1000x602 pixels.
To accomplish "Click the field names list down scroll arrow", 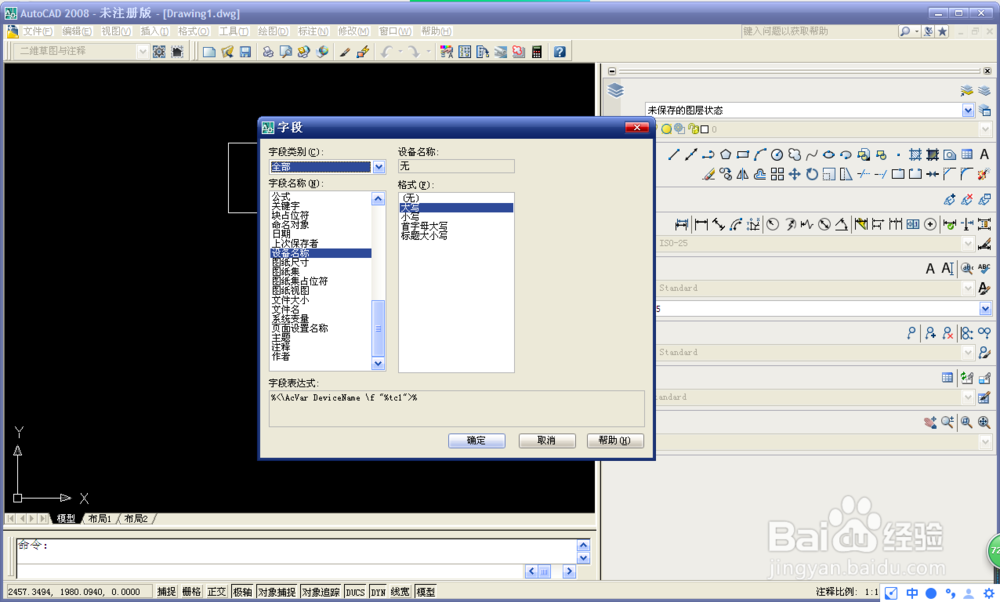I will pyautogui.click(x=378, y=363).
